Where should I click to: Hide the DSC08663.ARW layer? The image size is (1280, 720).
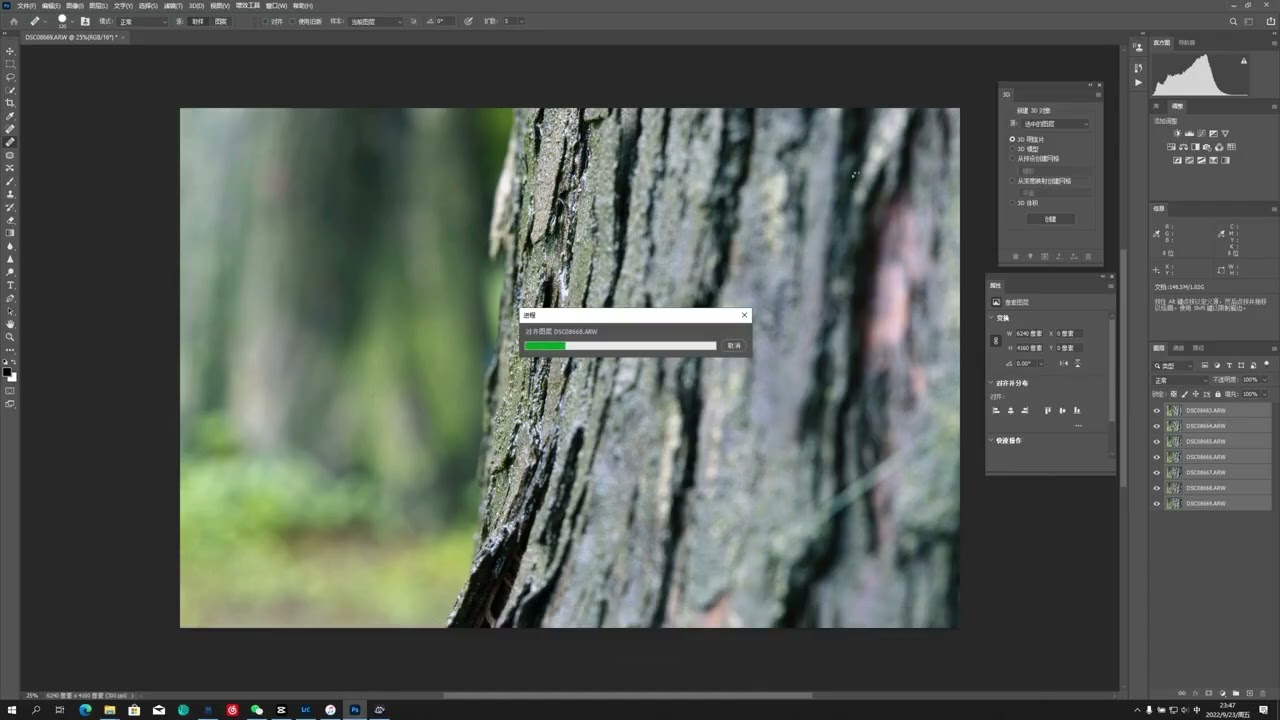tap(1157, 410)
